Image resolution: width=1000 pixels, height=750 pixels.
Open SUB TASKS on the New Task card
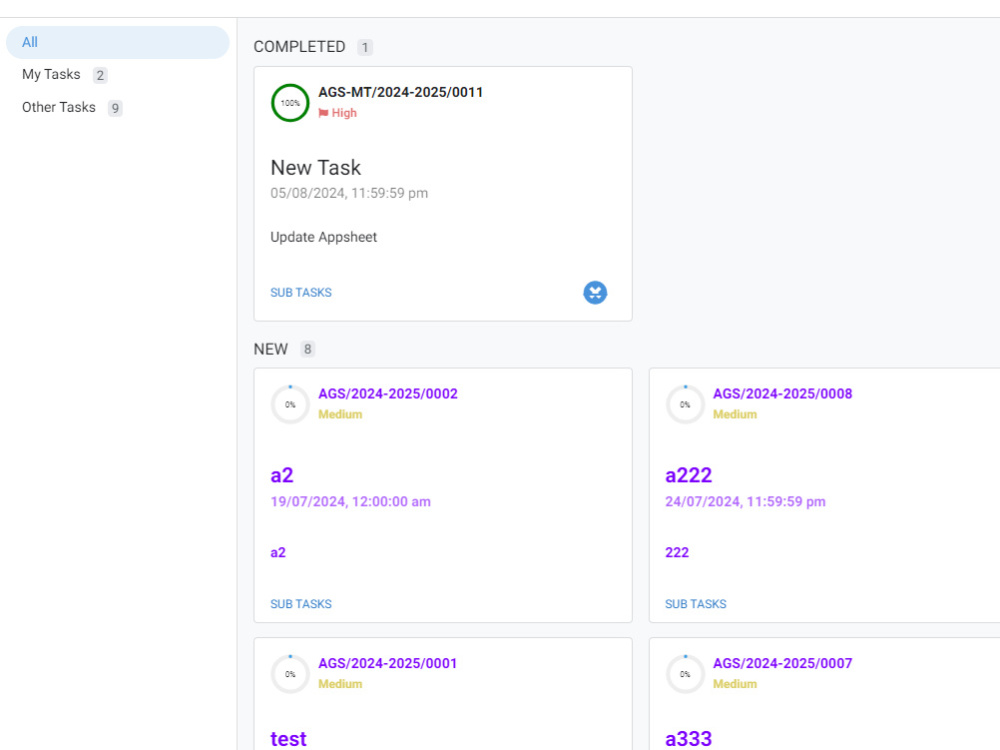coord(301,292)
